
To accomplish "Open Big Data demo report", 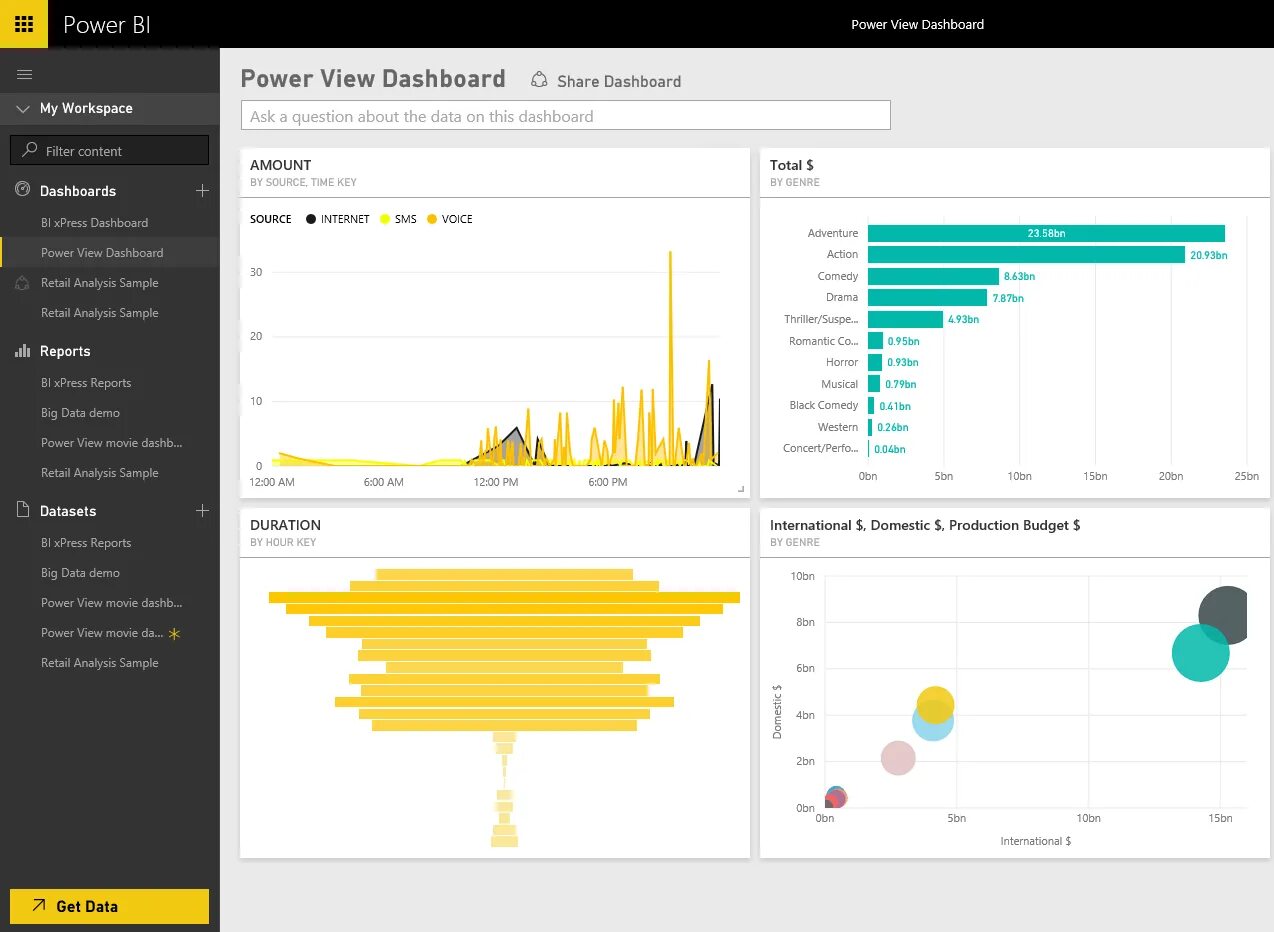I will click(80, 413).
